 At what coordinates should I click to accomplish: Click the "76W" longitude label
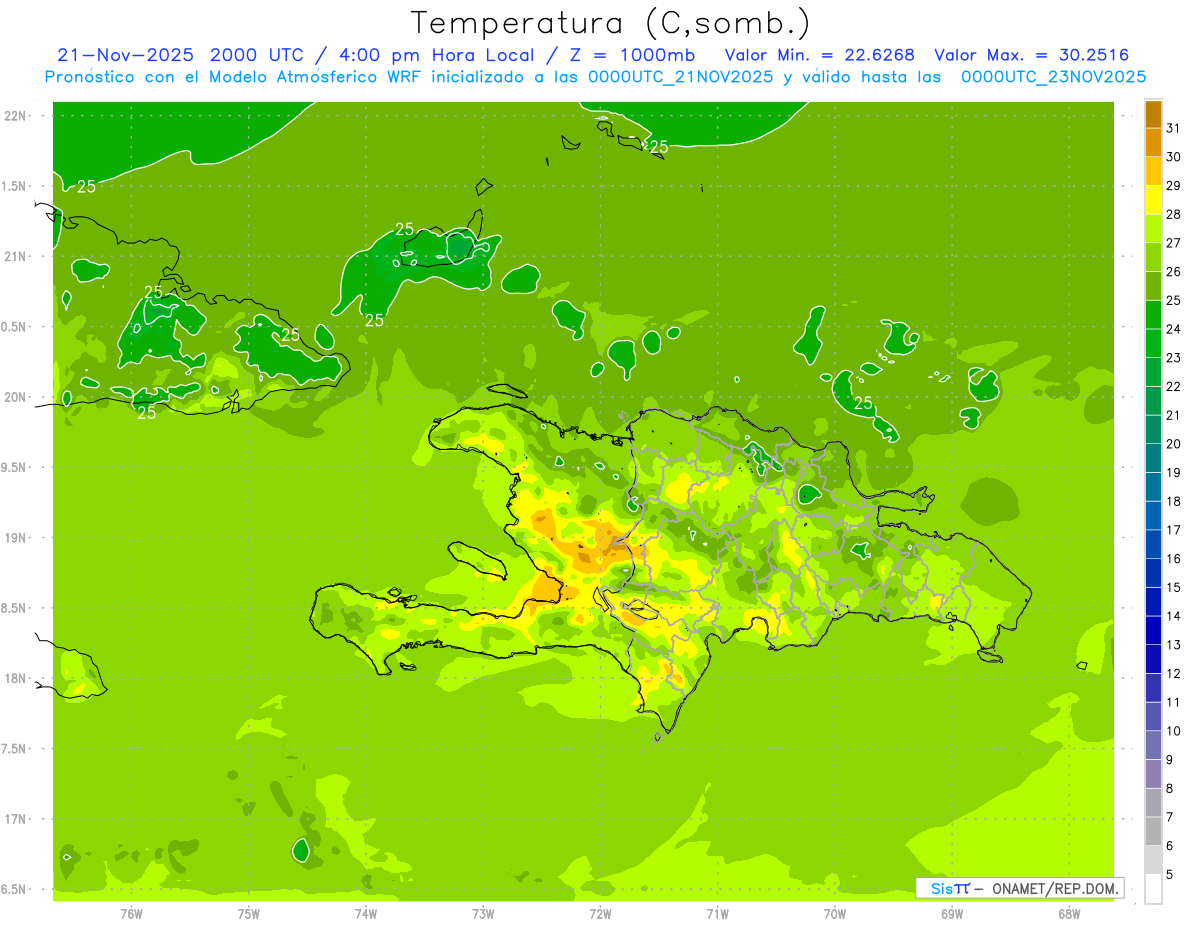pyautogui.click(x=131, y=914)
